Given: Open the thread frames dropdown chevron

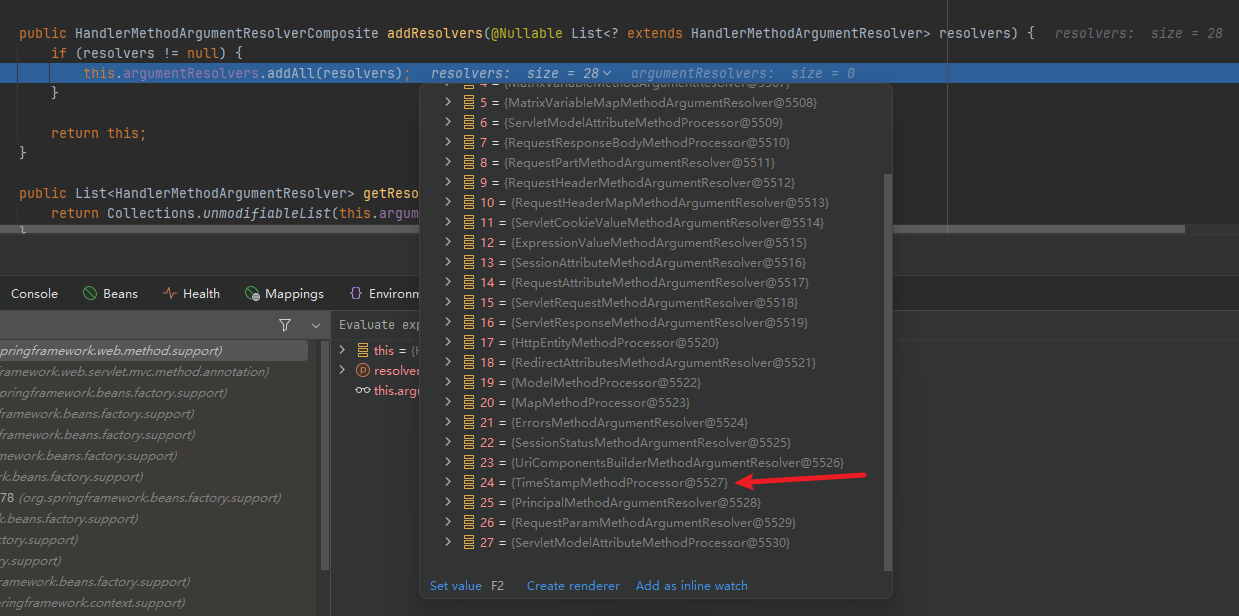Looking at the screenshot, I should 316,325.
